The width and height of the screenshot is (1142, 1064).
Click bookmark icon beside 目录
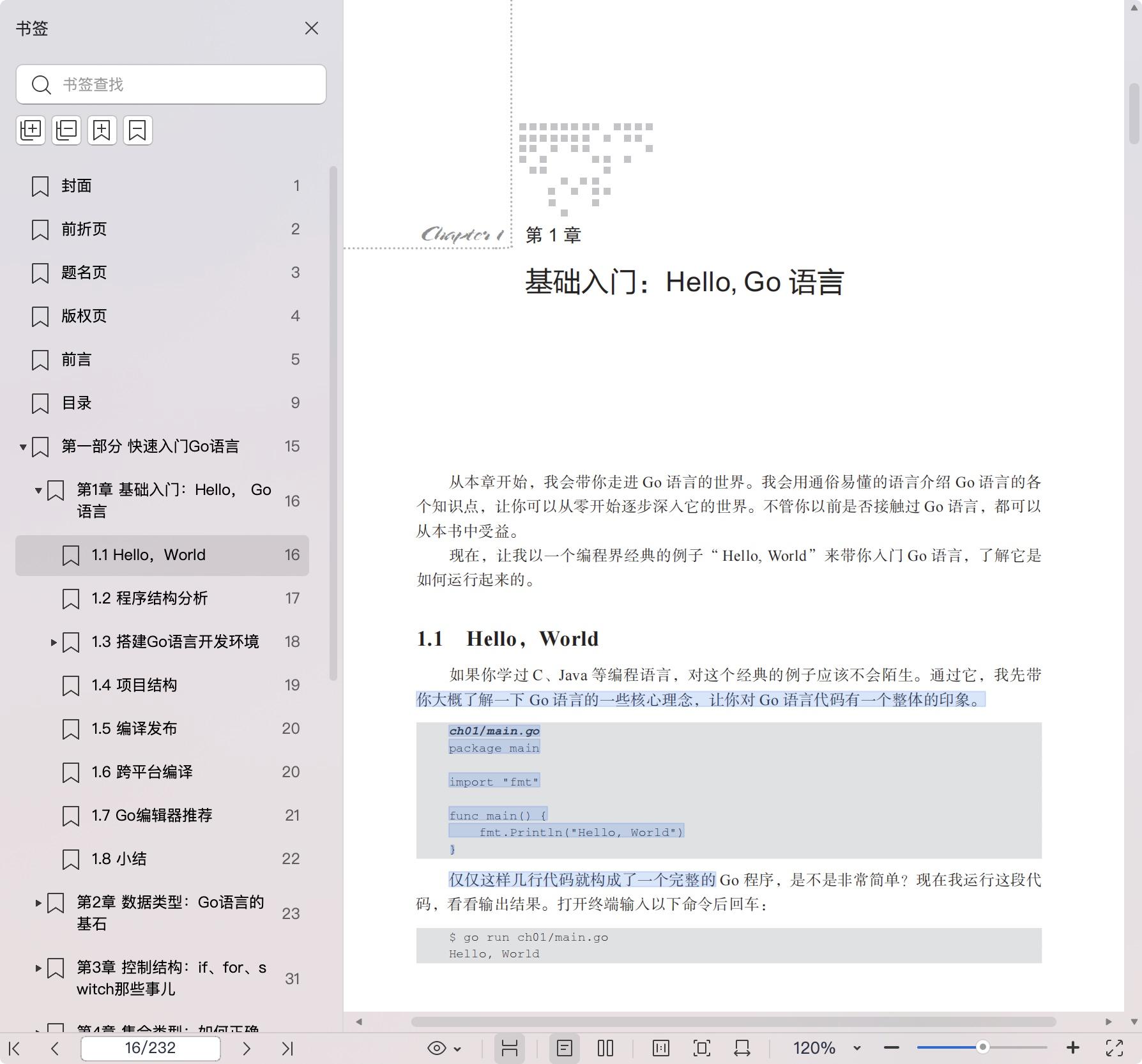40,404
